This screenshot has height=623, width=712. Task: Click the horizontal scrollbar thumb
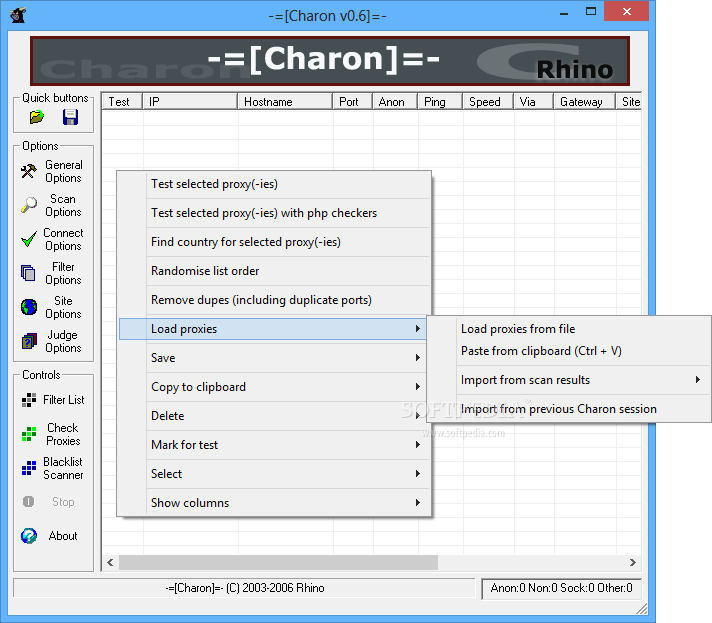278,563
